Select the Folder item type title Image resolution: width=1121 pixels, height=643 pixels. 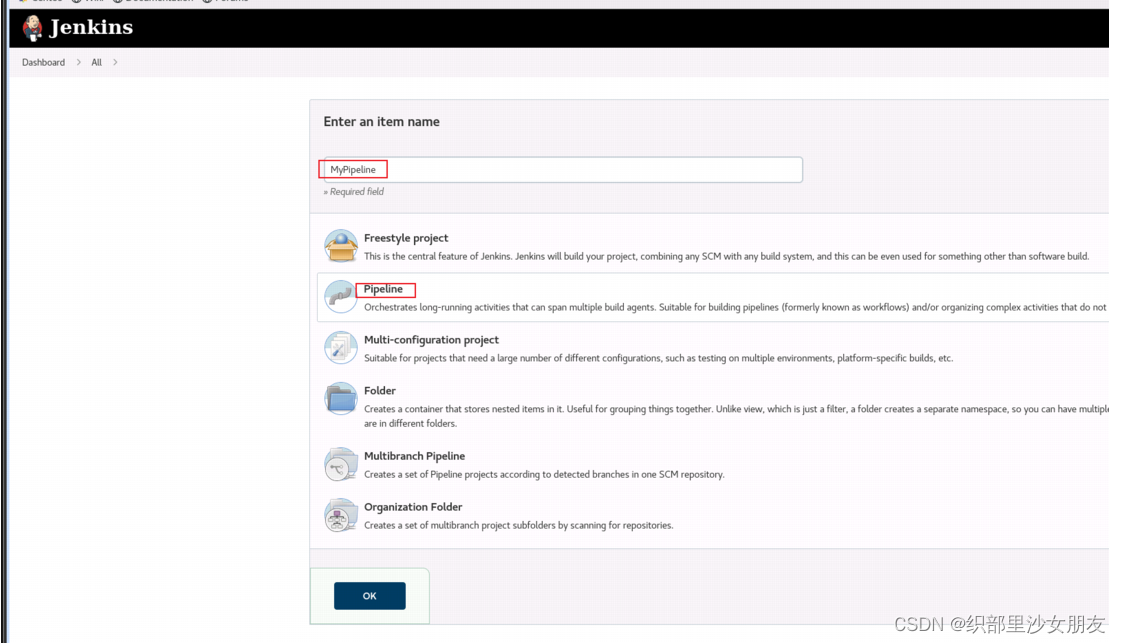[x=380, y=391]
